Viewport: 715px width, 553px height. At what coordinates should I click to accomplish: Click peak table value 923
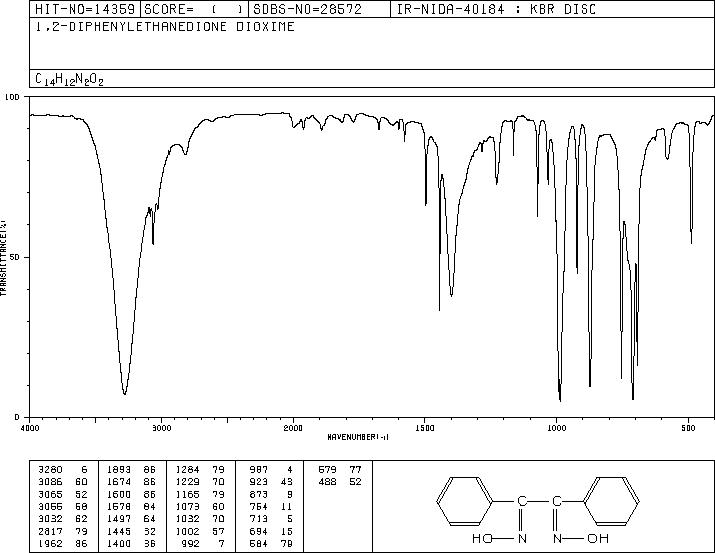tap(259, 482)
